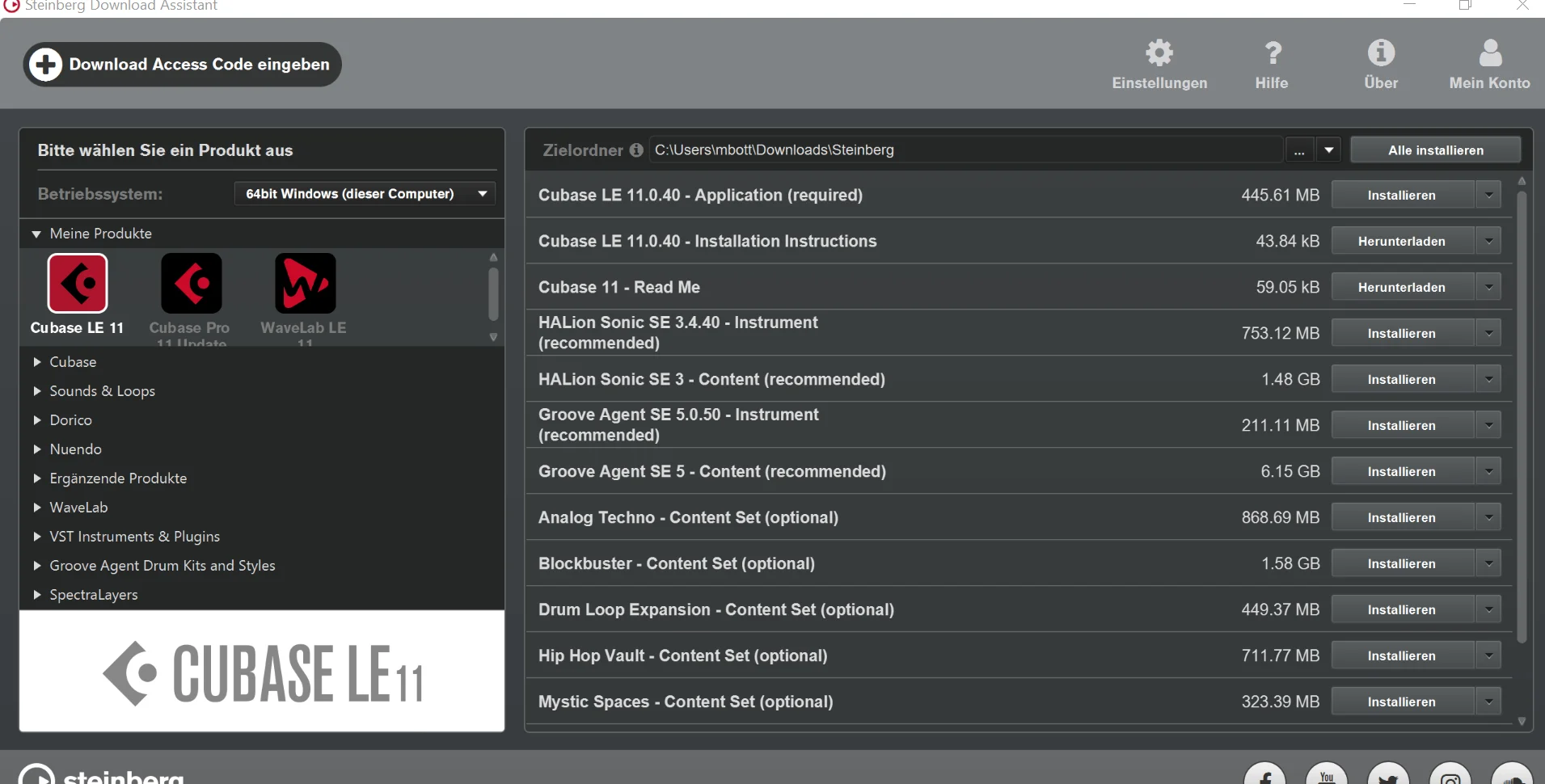Expand VST Instruments & Plugins category

pos(36,537)
